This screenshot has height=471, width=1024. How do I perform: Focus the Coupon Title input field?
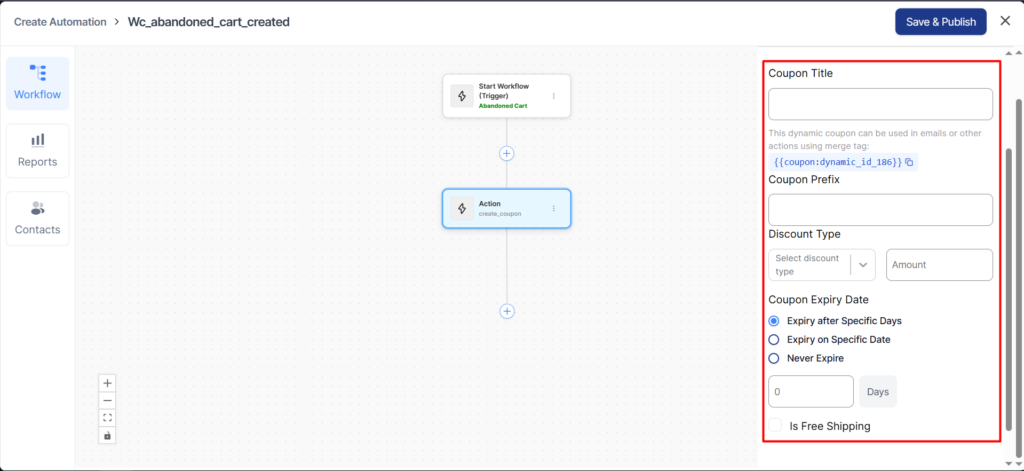click(x=880, y=104)
